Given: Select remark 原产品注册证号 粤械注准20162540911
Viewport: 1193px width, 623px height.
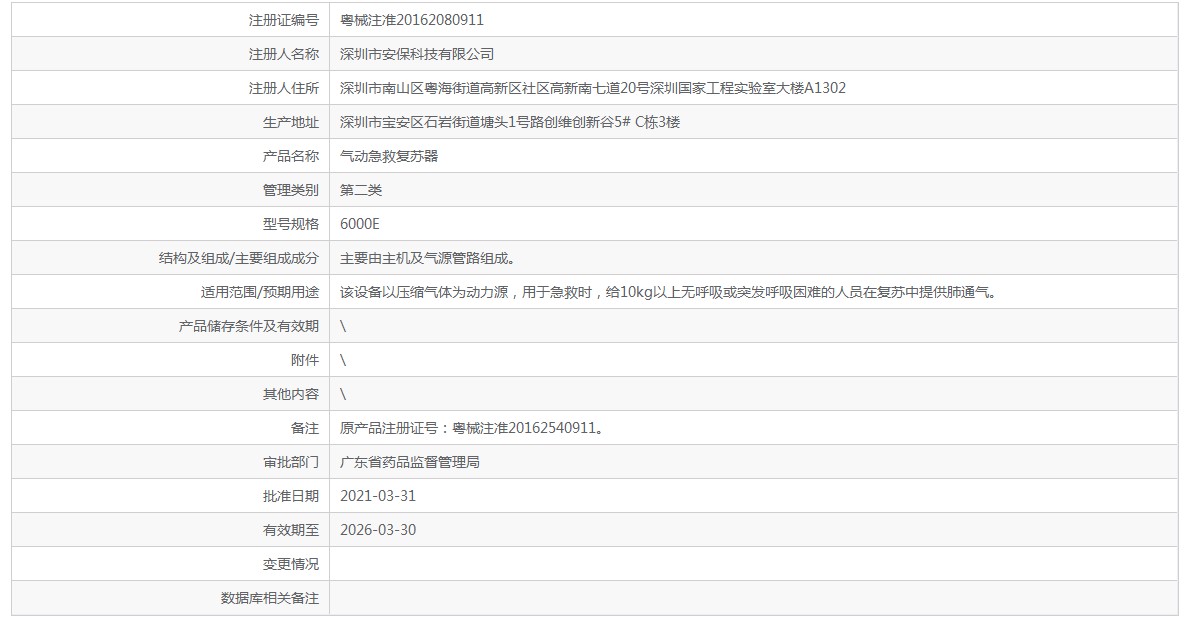Looking at the screenshot, I should (472, 428).
